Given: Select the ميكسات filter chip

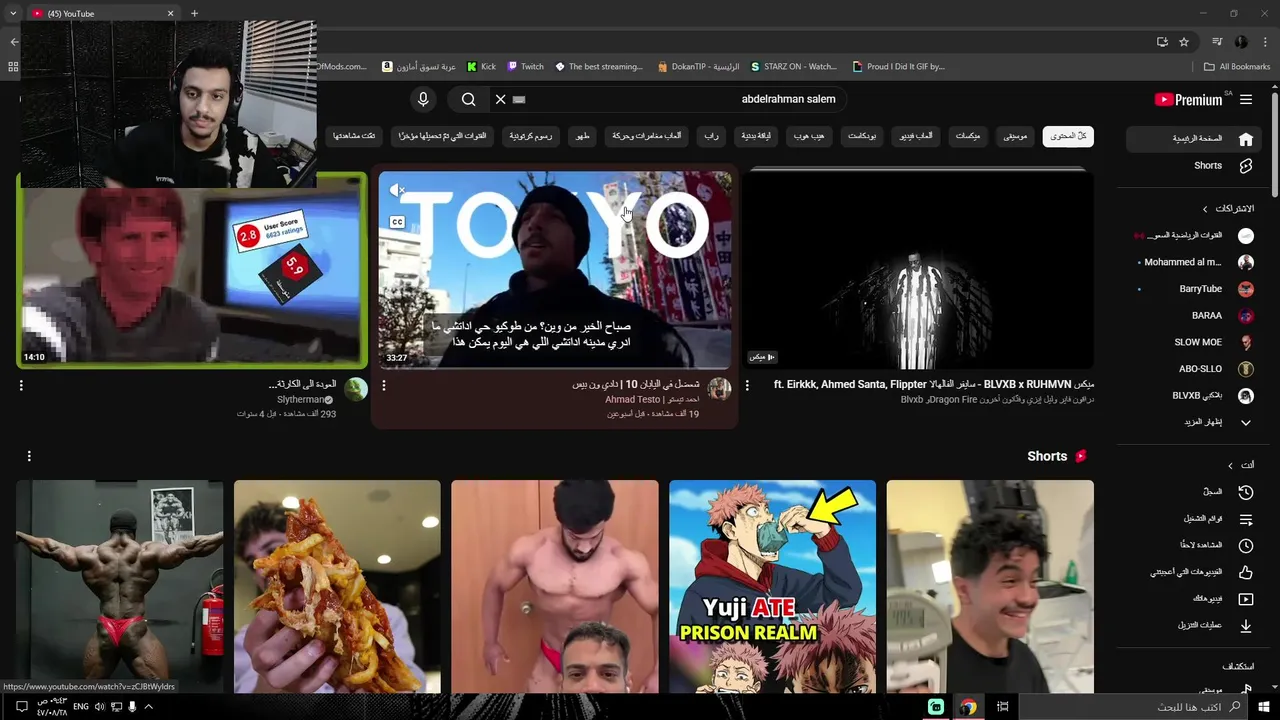Looking at the screenshot, I should [x=967, y=136].
